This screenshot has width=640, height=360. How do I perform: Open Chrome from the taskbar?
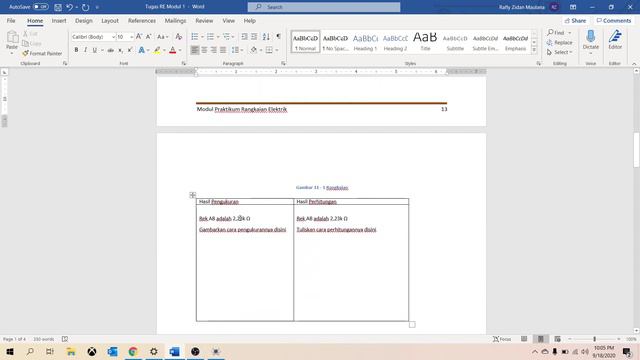[133, 351]
